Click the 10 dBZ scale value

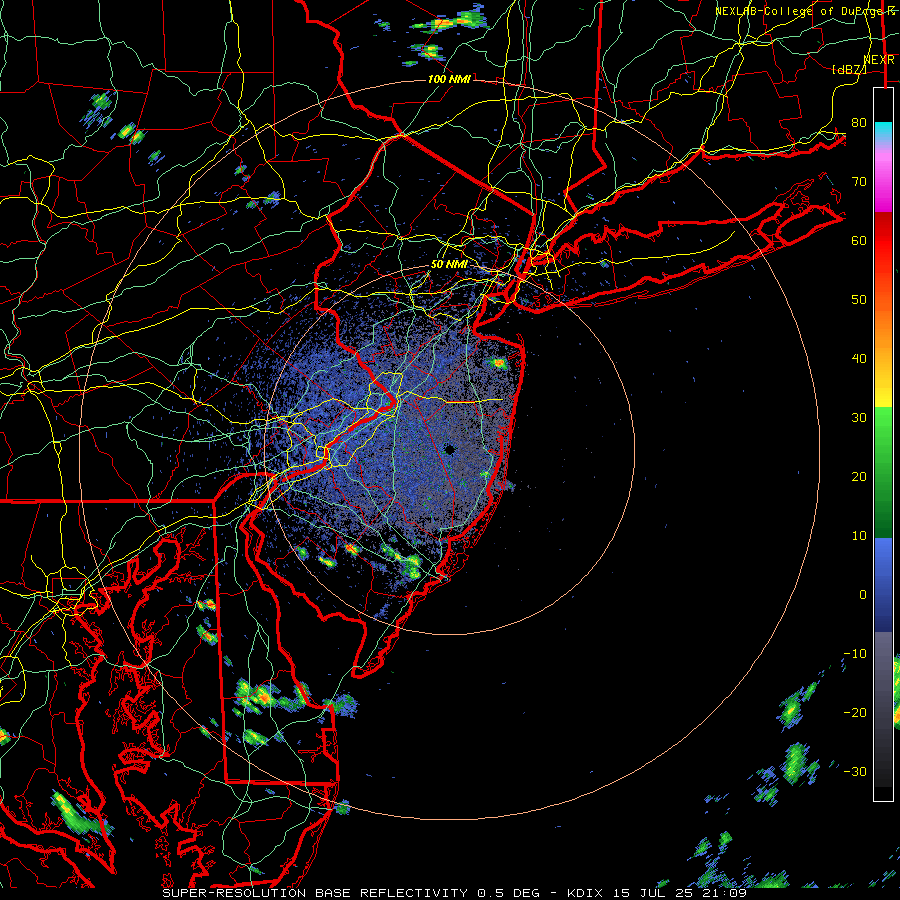point(859,536)
